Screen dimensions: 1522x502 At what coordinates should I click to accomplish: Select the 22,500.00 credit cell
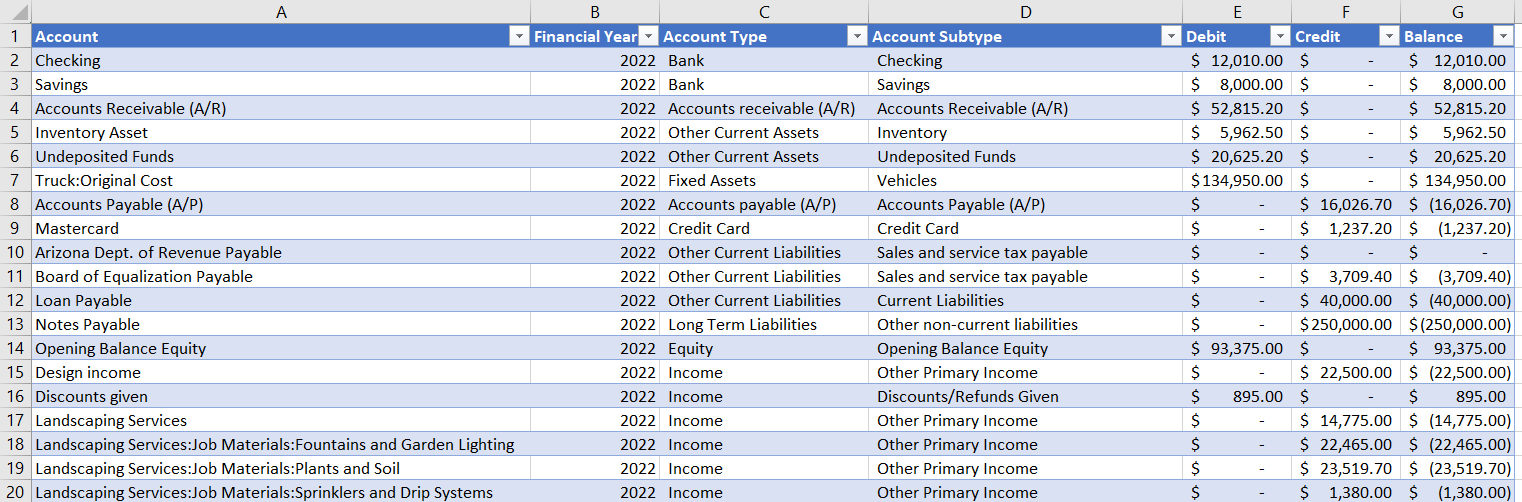click(x=1346, y=372)
